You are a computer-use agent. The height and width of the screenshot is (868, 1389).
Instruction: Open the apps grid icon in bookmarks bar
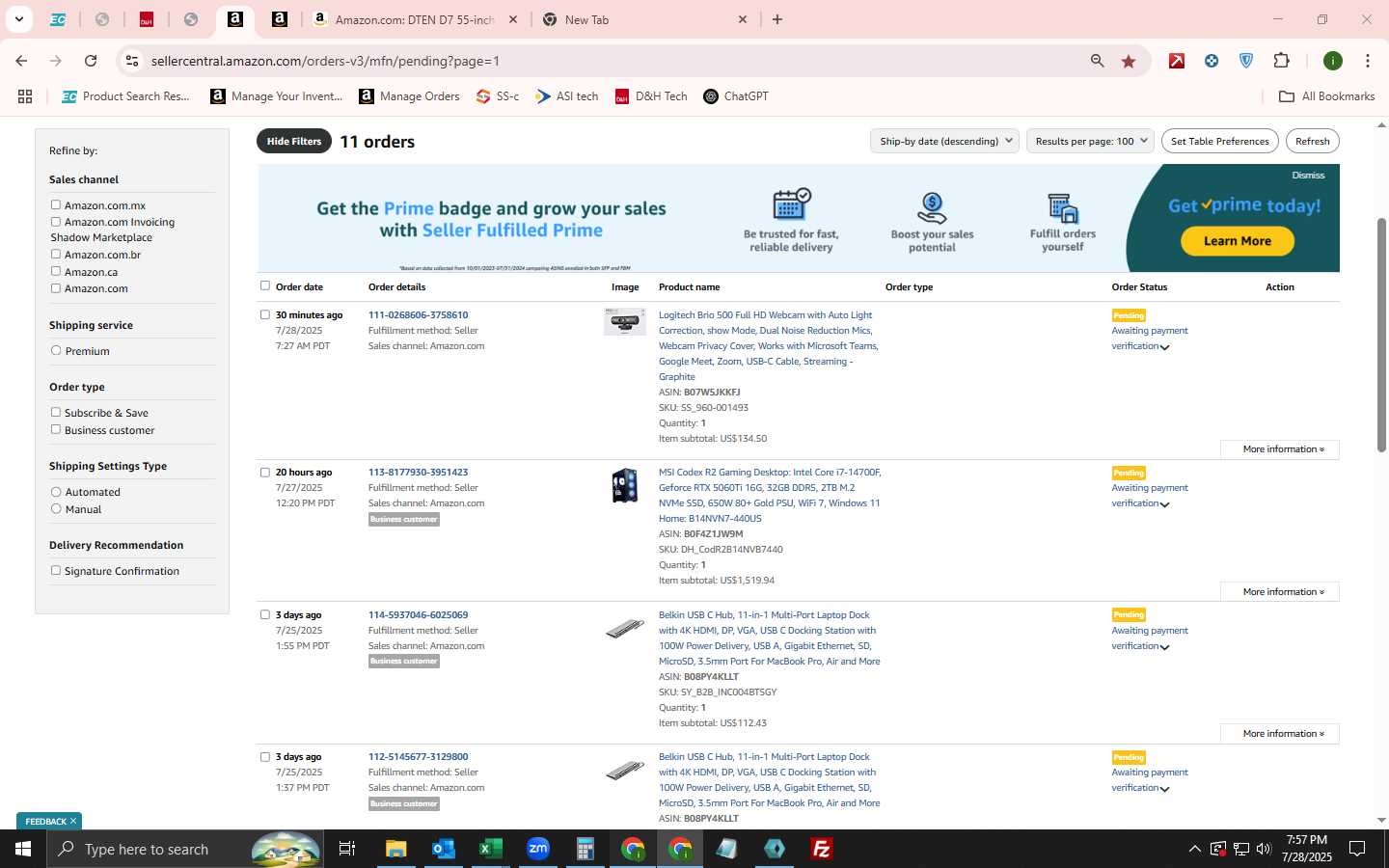point(25,96)
